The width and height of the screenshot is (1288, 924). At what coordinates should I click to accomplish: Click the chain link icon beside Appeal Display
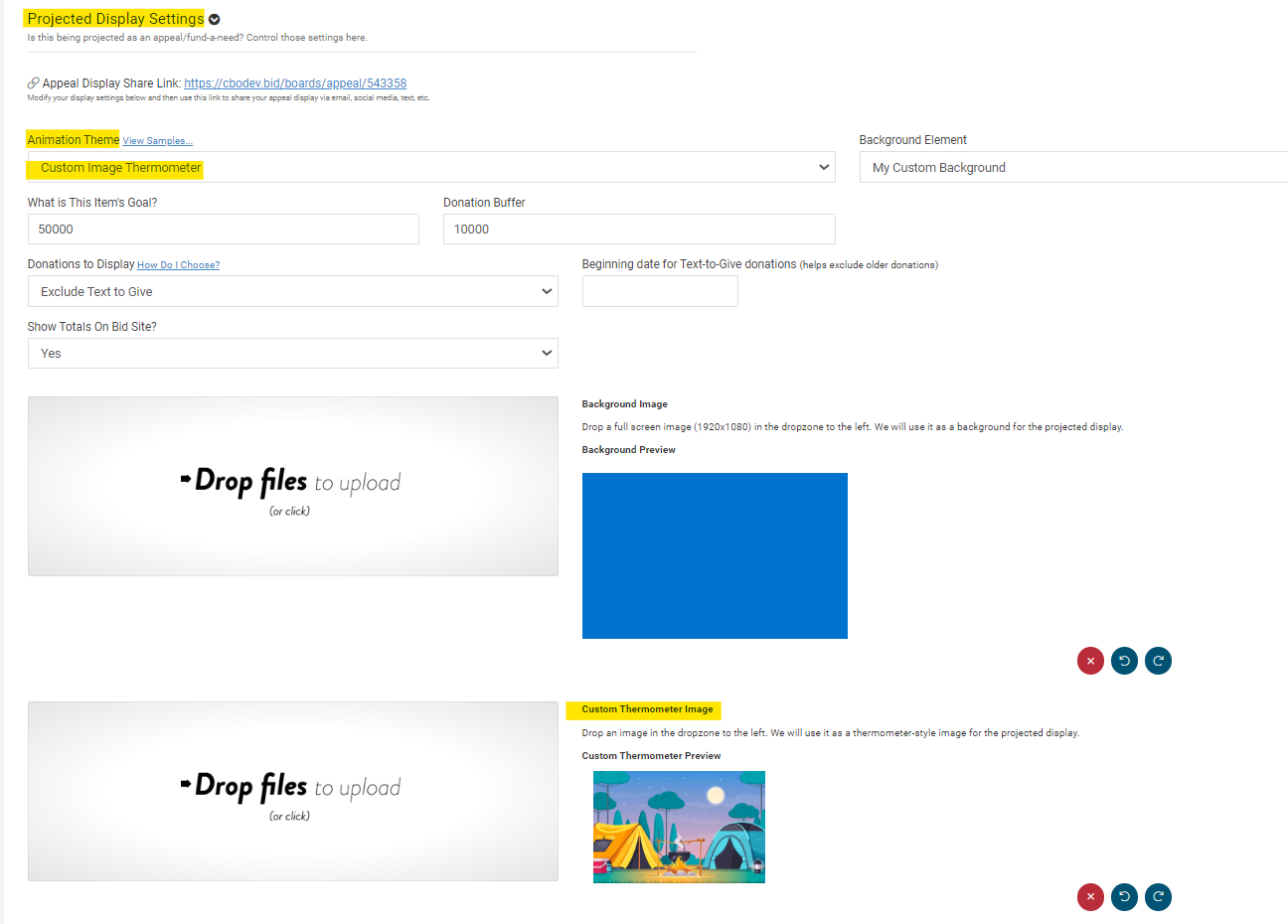[34, 83]
